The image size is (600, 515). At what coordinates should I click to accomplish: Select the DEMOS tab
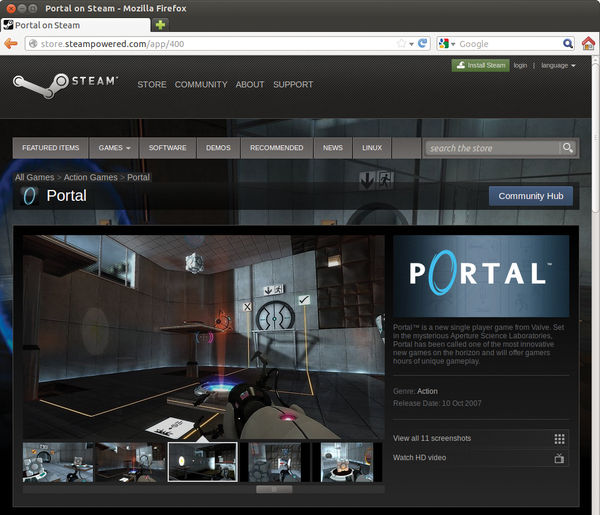click(218, 148)
